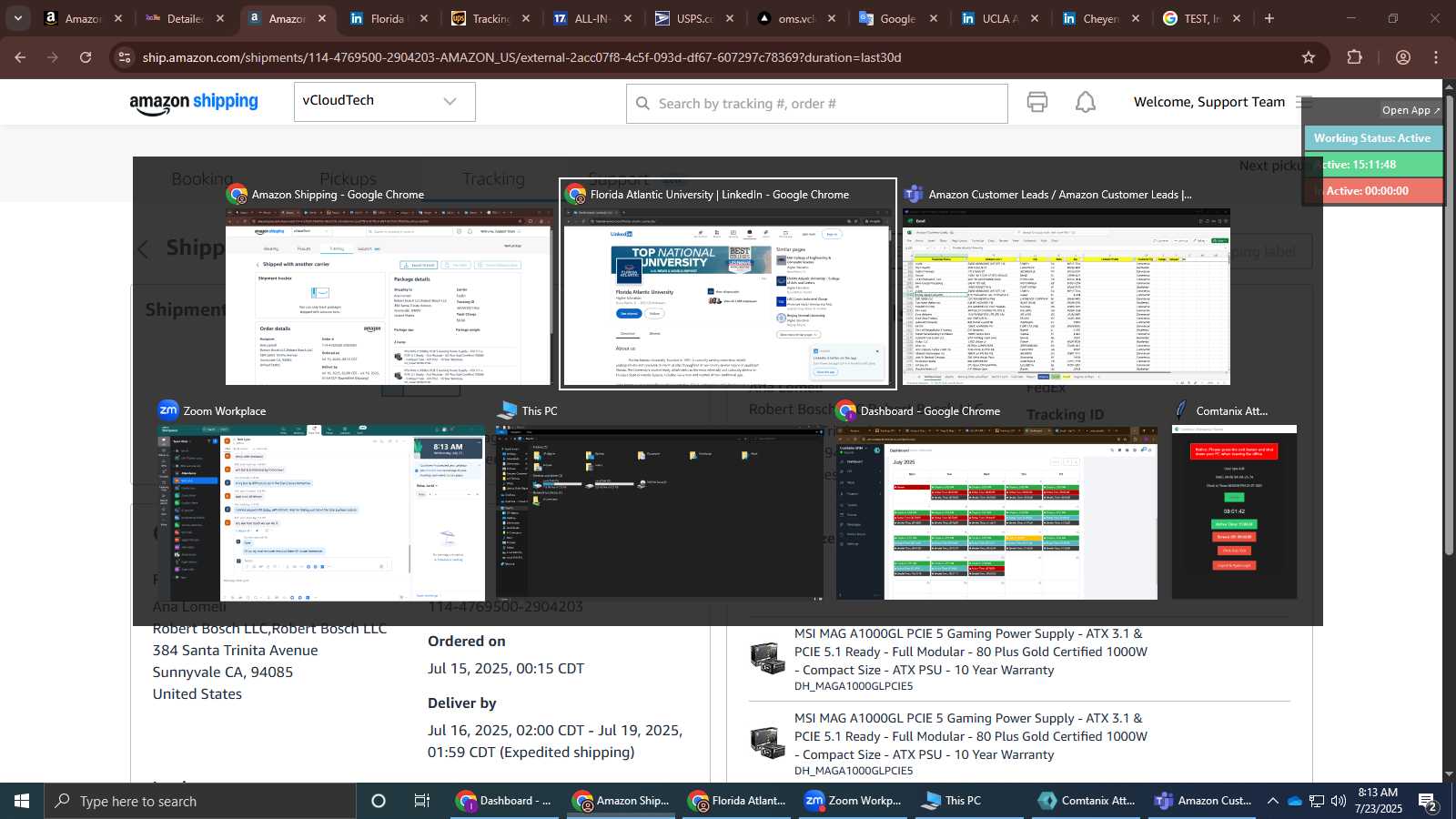Switch to the Detailed browser tab
Screen dimensions: 1456x819
click(x=185, y=18)
